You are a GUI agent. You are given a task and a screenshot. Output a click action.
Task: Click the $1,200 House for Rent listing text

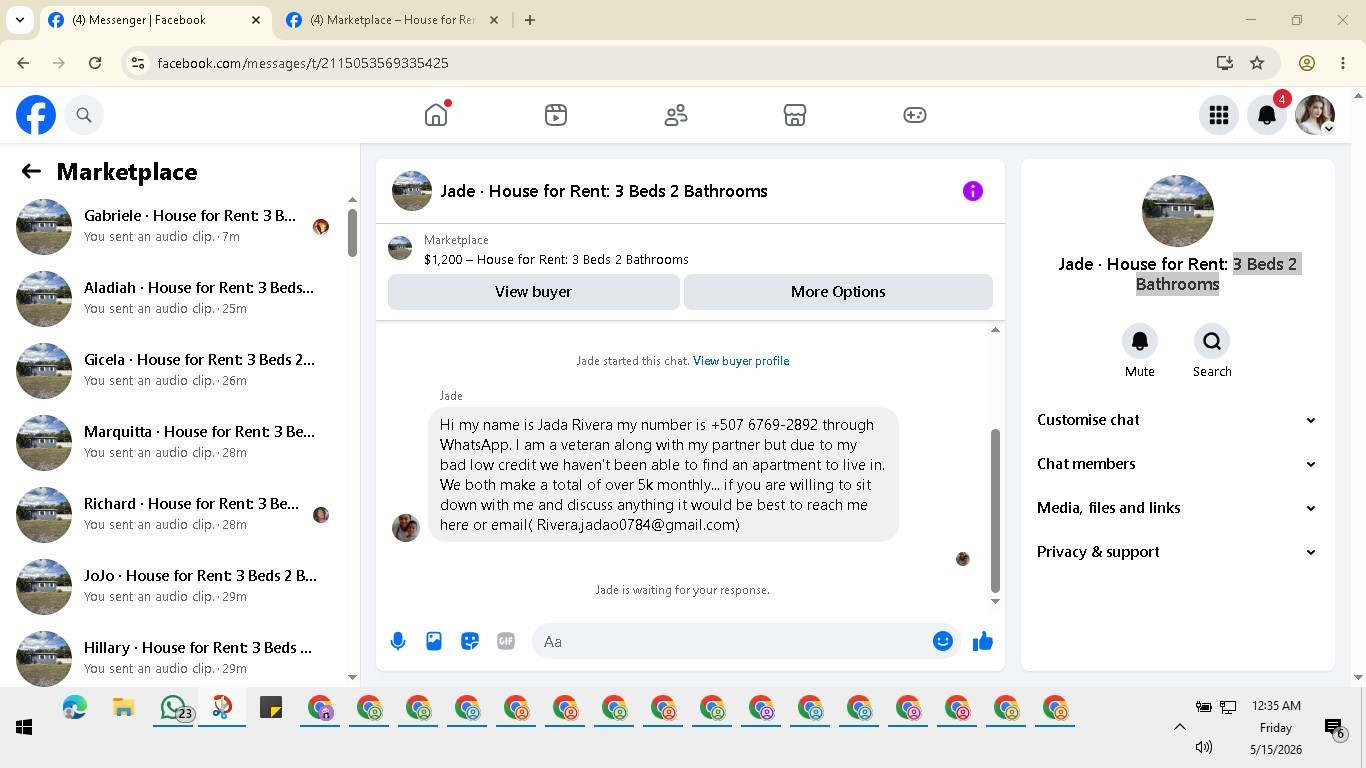pyautogui.click(x=556, y=259)
